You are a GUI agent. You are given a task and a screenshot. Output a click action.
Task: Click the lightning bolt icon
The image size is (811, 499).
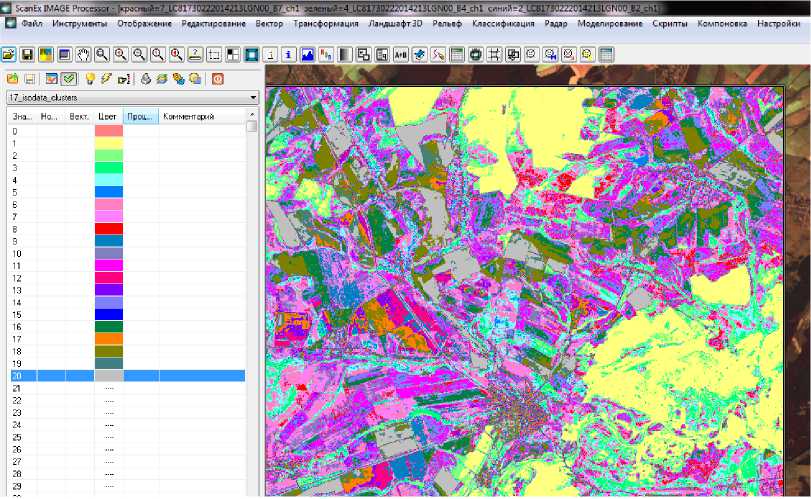[x=106, y=78]
